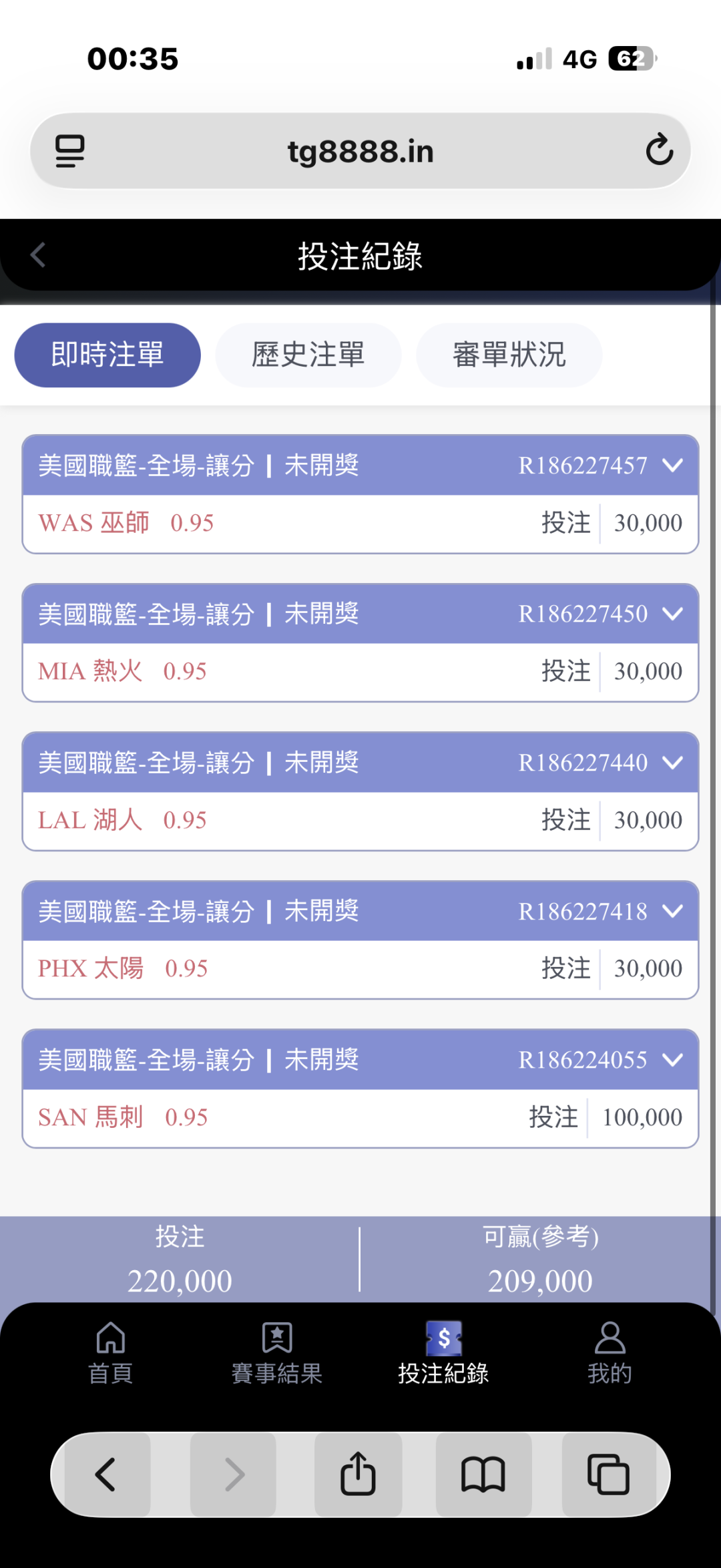Expand bet R186227418 details chevron
721x1568 pixels.
[x=673, y=911]
